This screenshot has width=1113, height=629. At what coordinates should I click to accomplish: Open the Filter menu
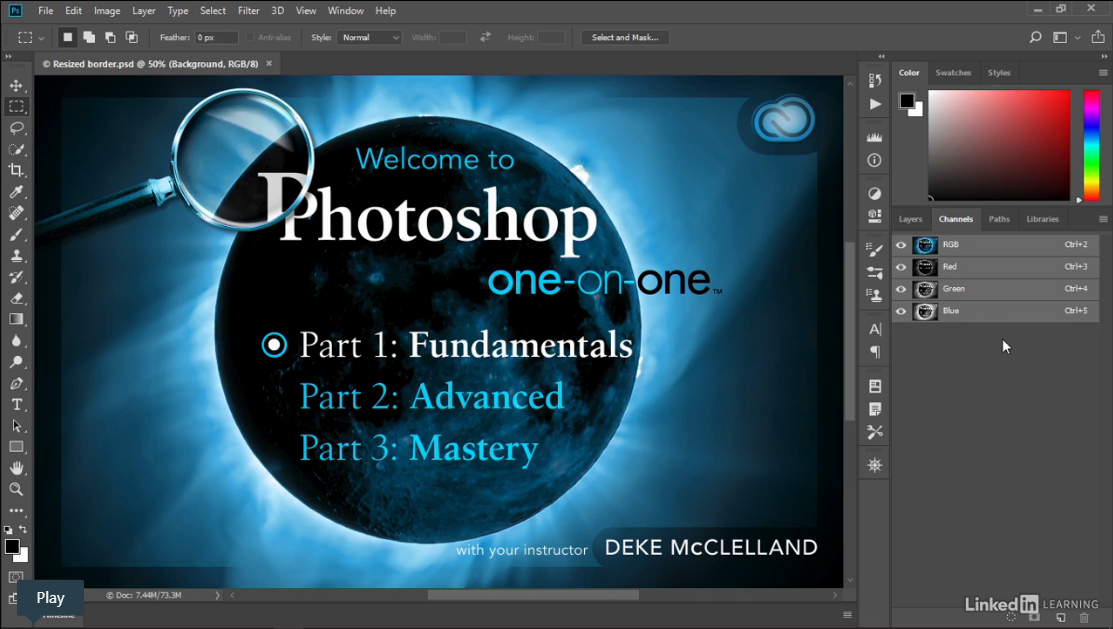(x=248, y=11)
